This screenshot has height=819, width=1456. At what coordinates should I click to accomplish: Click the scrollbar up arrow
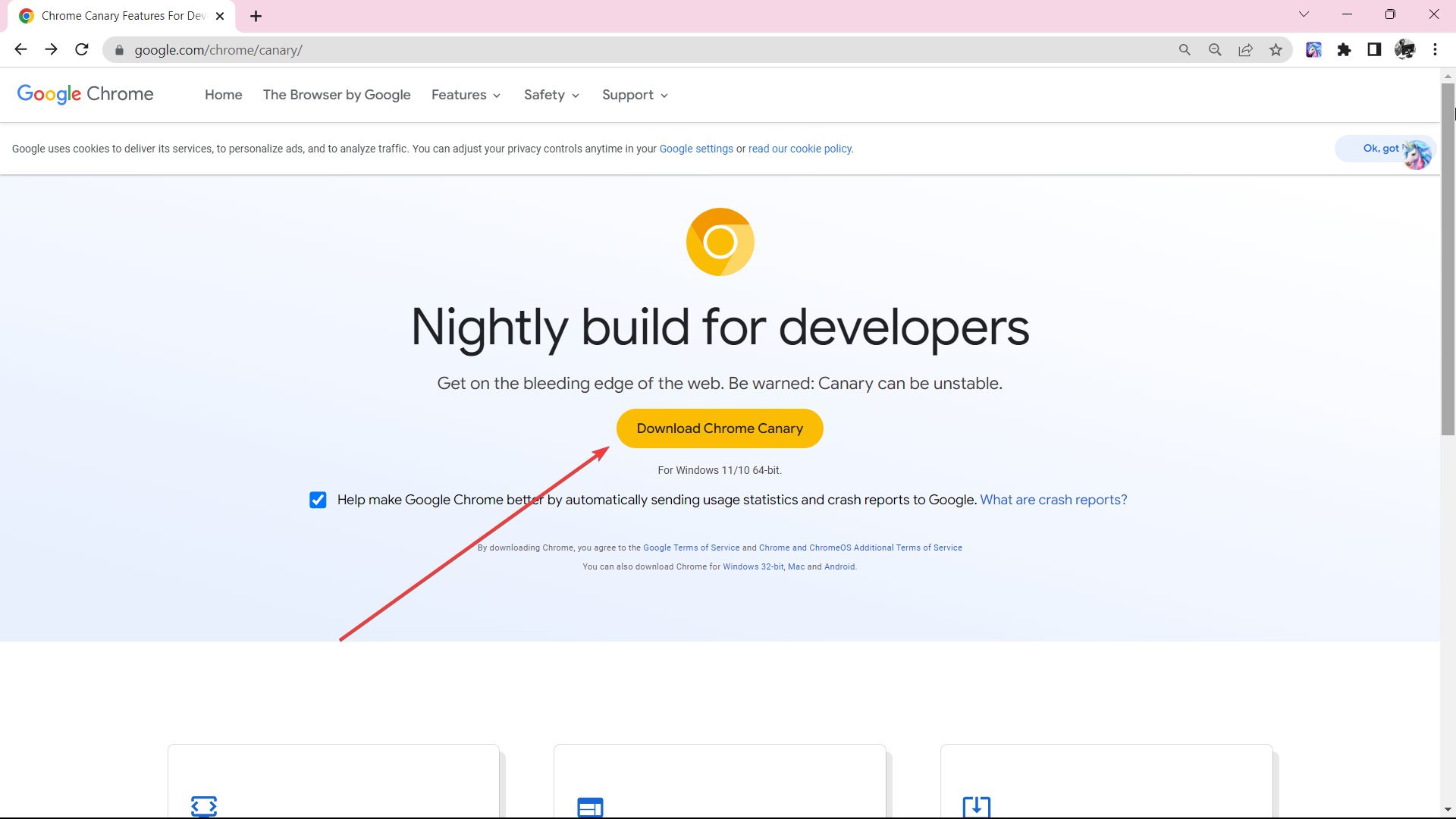pyautogui.click(x=1448, y=76)
